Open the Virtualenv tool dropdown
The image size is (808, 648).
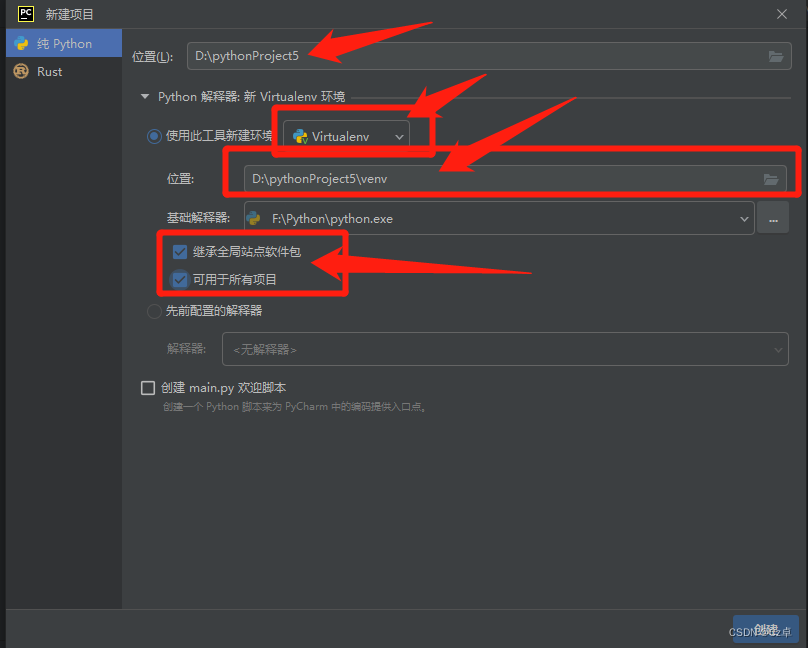tap(346, 137)
